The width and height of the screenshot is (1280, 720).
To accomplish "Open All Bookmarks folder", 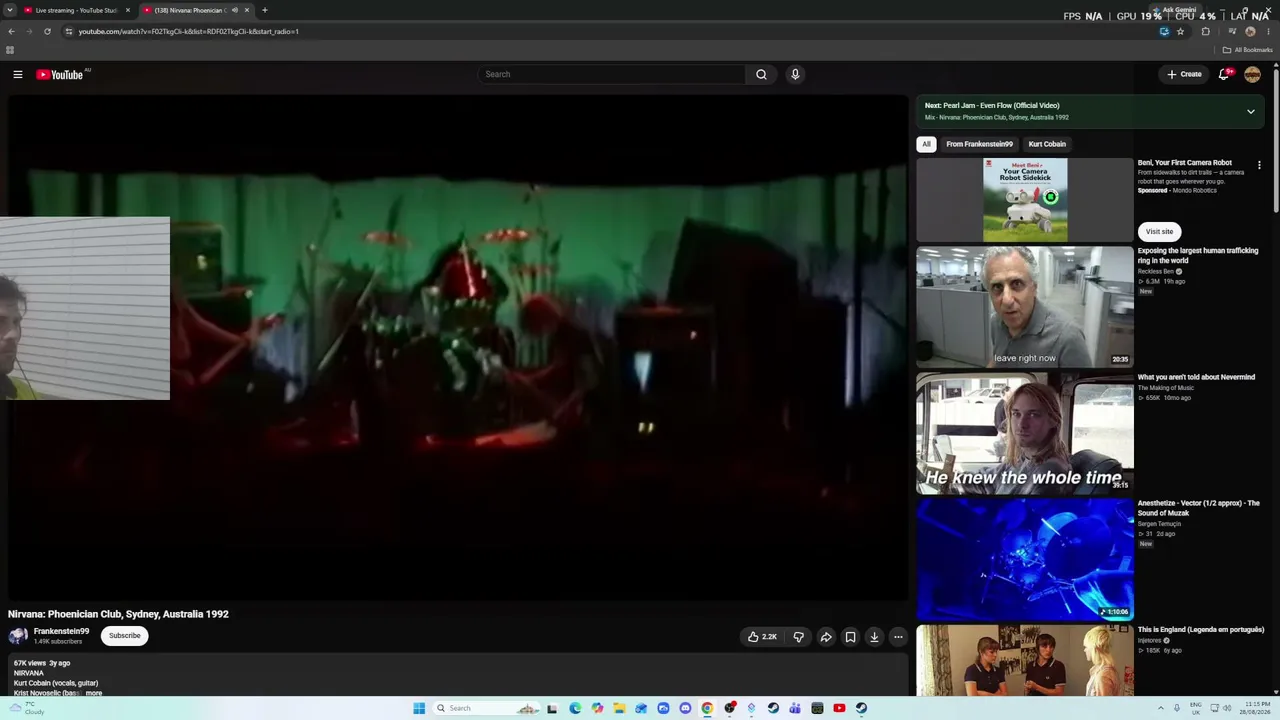I will tap(1248, 50).
